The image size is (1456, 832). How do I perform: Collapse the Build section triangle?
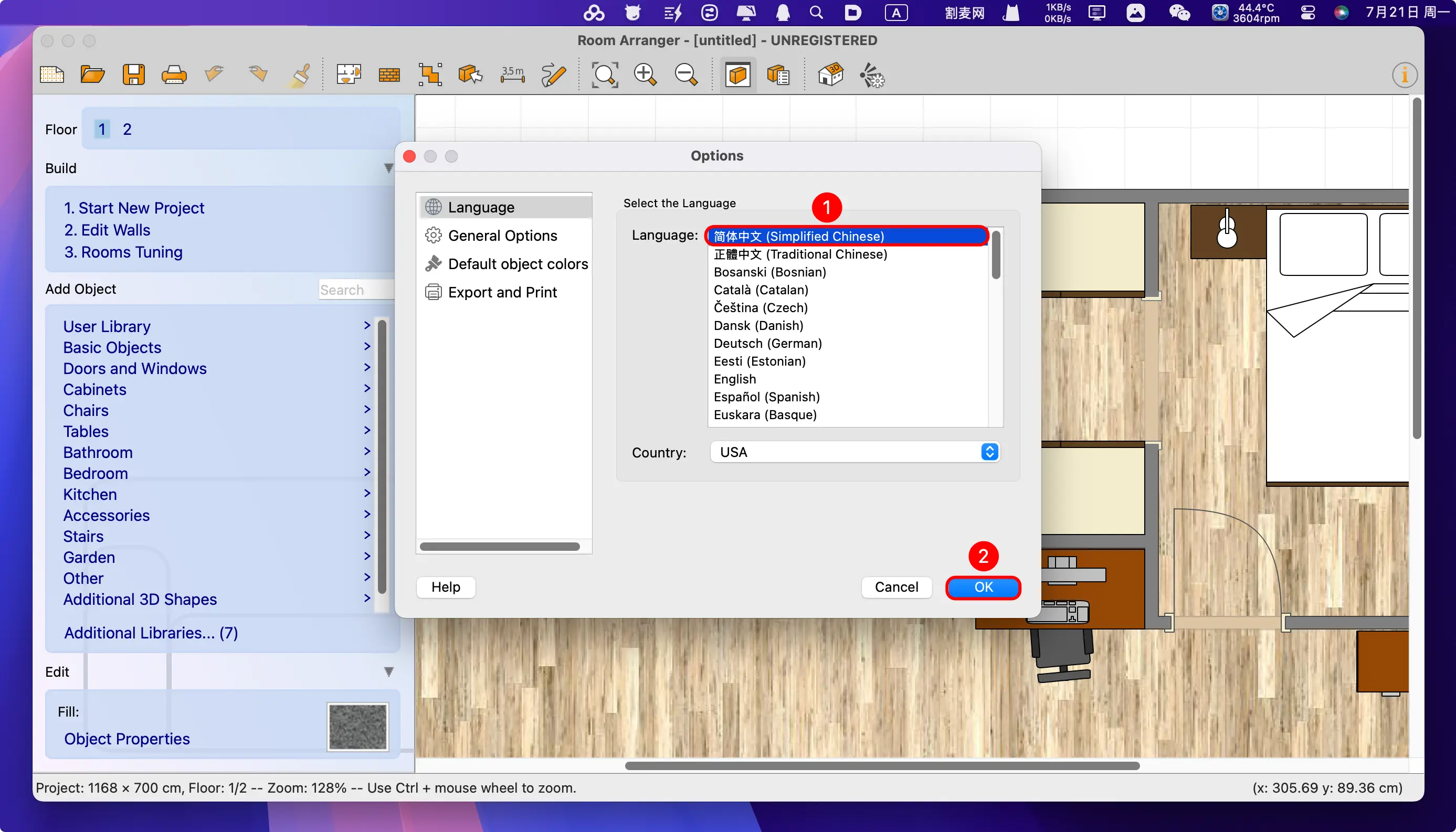(389, 168)
